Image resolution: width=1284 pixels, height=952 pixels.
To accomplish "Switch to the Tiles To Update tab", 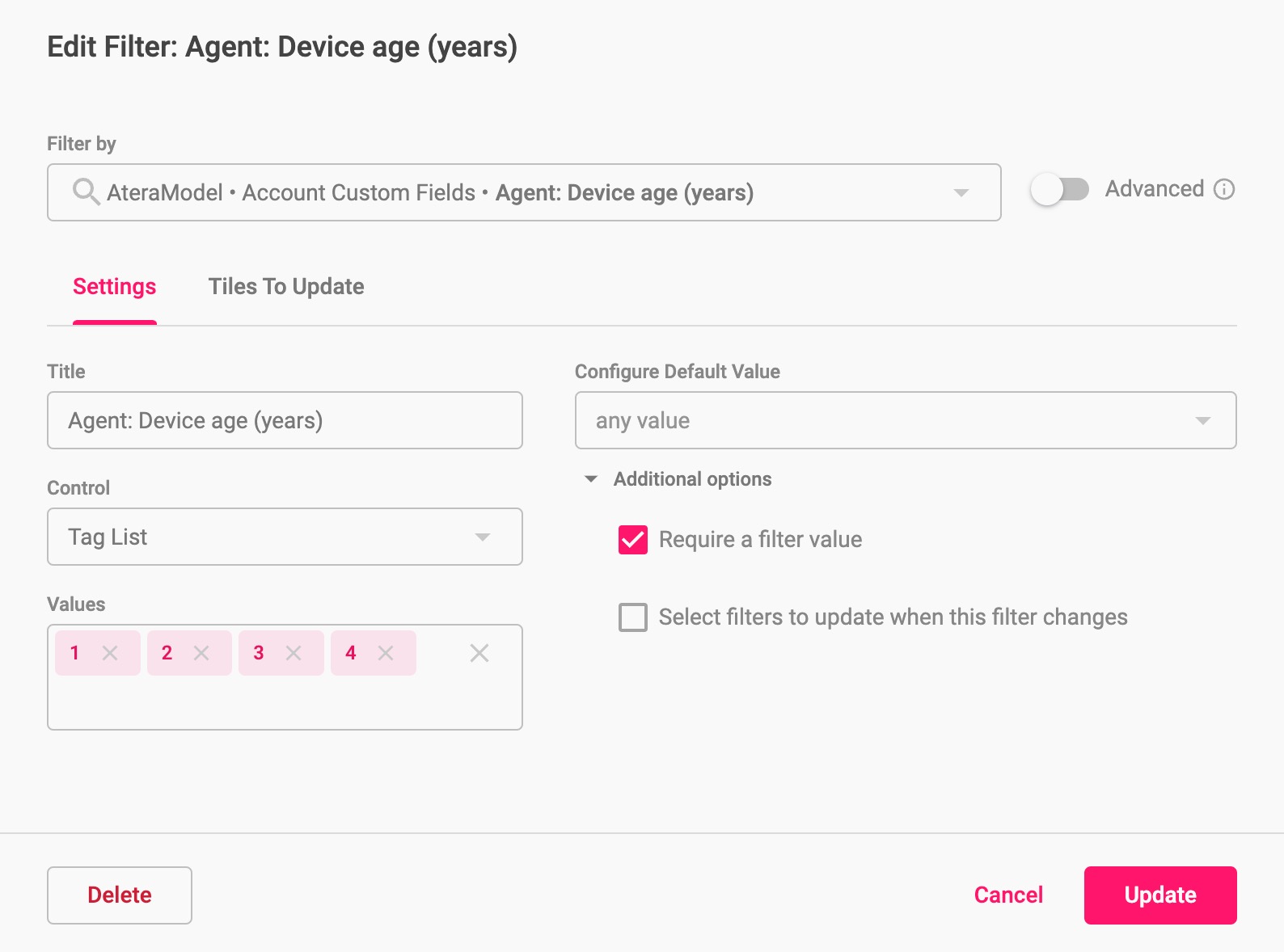I will 286,287.
